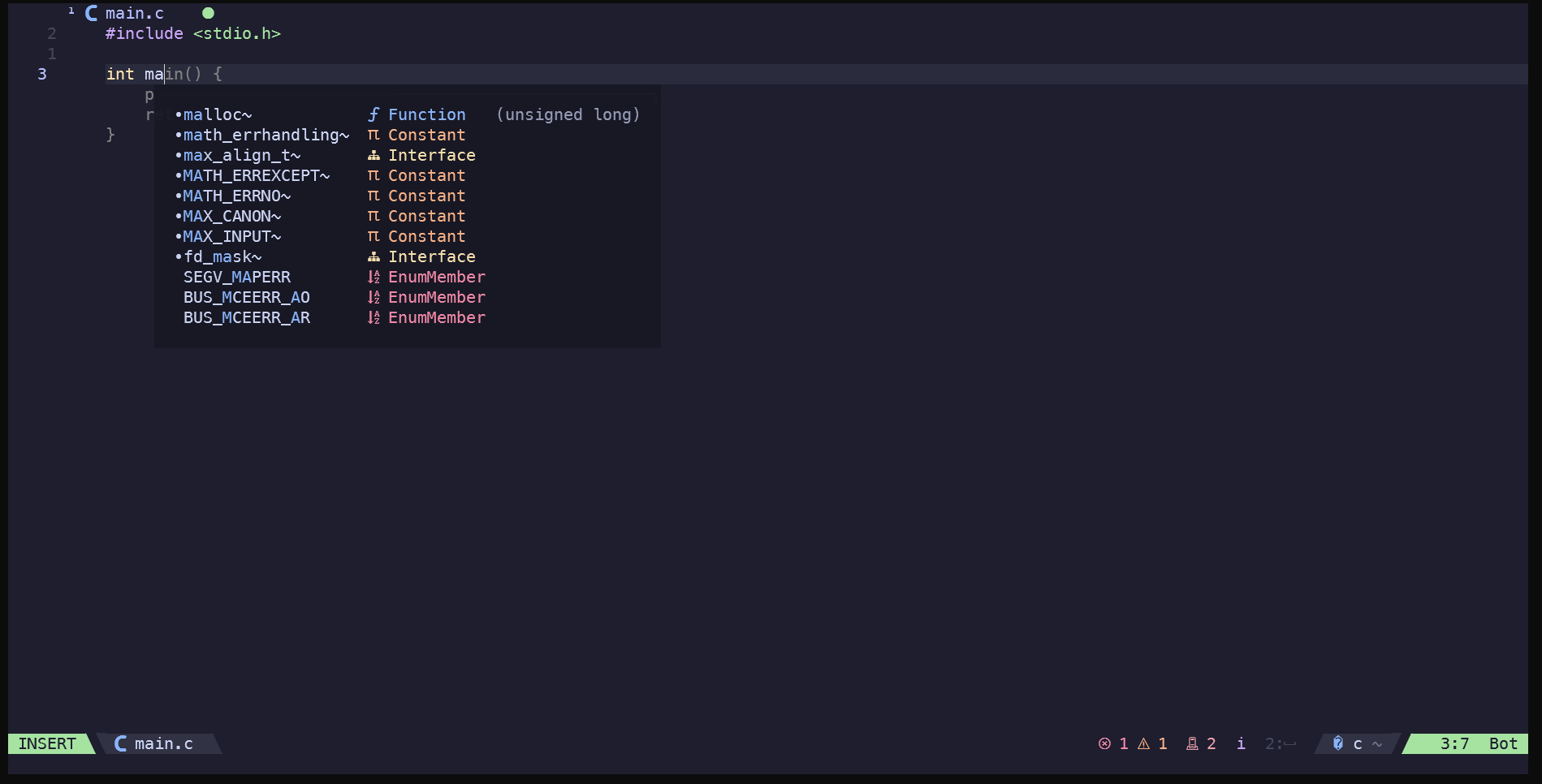This screenshot has width=1542, height=784.
Task: Click the warning triangle icon in statusline
Action: click(x=1143, y=744)
